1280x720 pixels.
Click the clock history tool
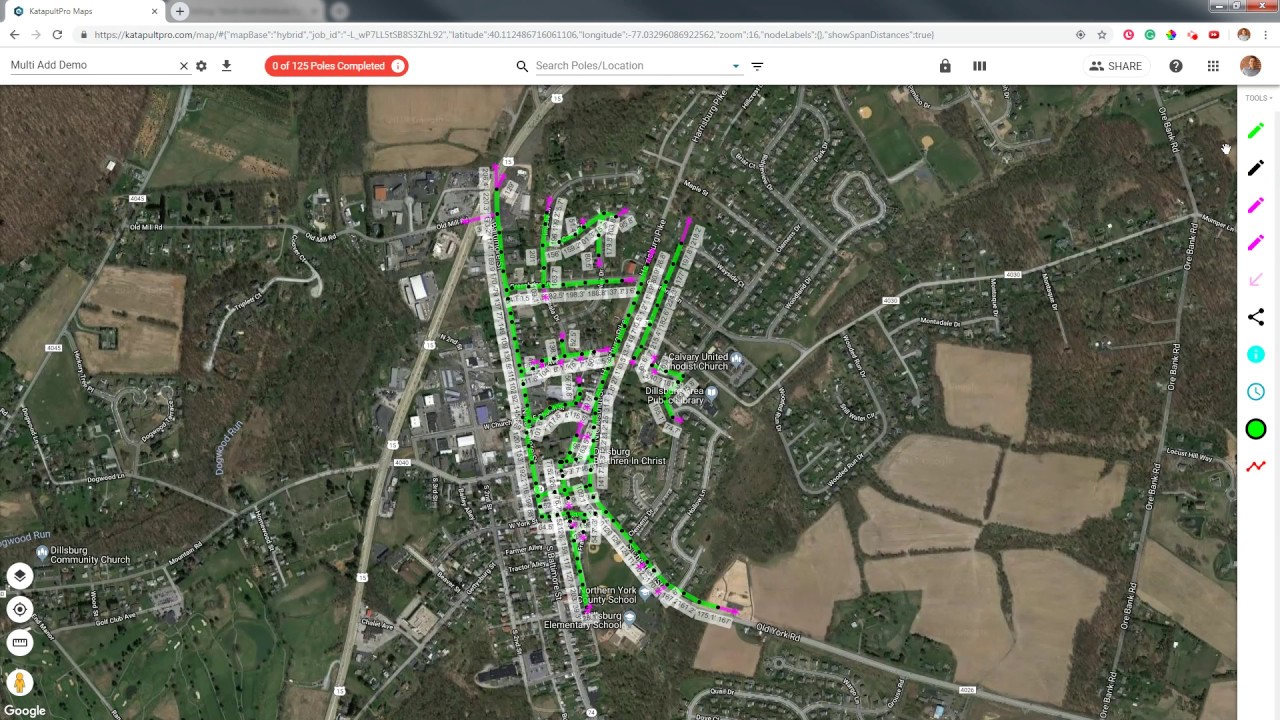click(x=1256, y=392)
